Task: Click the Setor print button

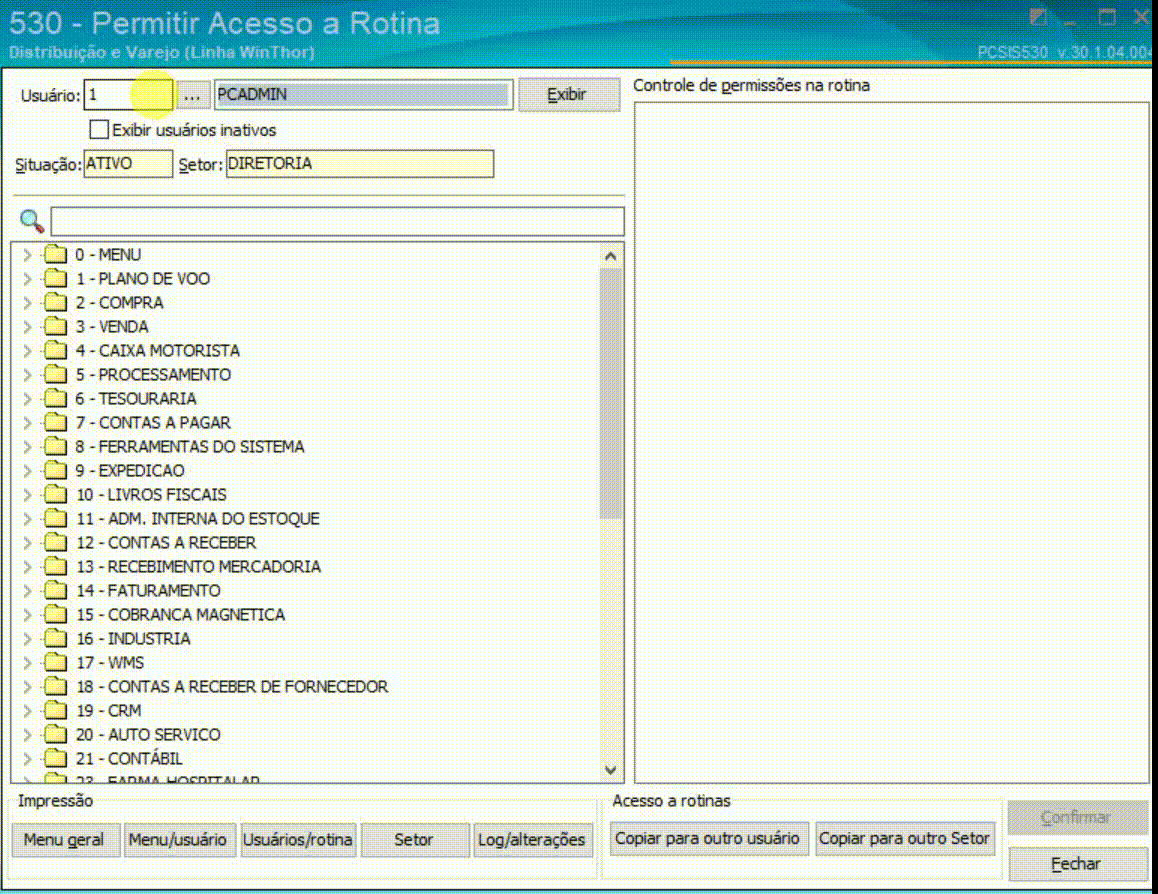Action: (414, 840)
